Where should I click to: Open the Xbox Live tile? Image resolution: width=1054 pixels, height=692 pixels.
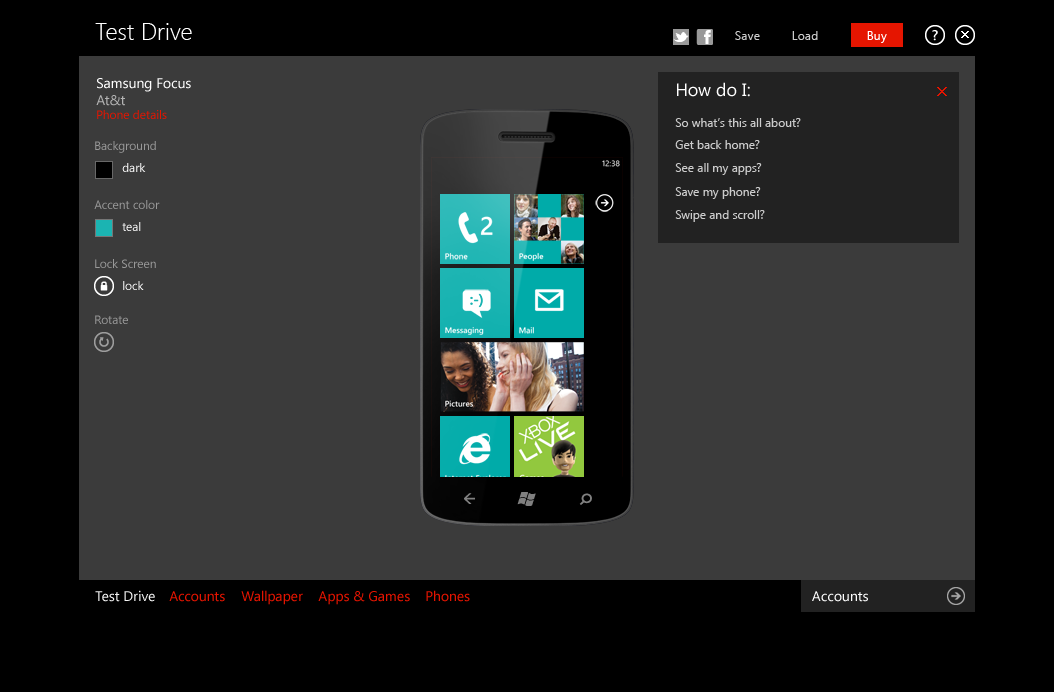coord(549,447)
